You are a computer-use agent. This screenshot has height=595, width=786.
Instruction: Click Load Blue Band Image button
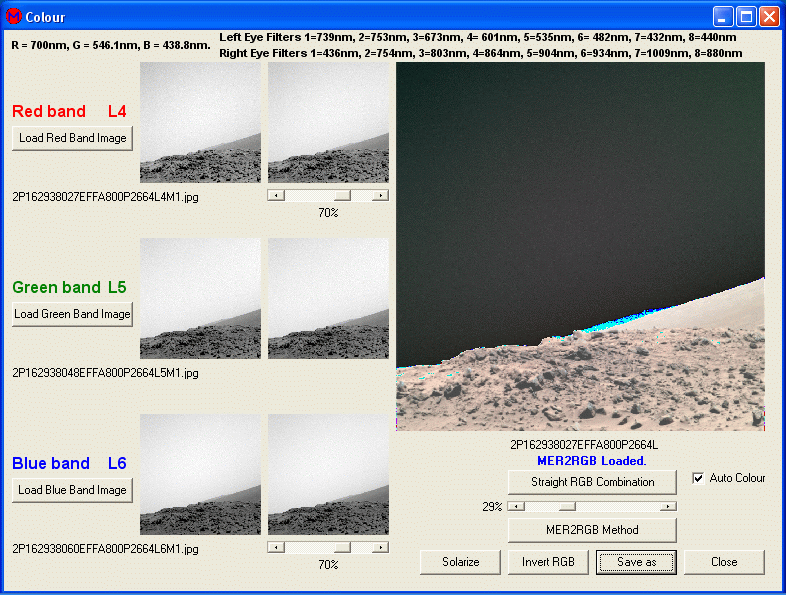click(x=73, y=490)
